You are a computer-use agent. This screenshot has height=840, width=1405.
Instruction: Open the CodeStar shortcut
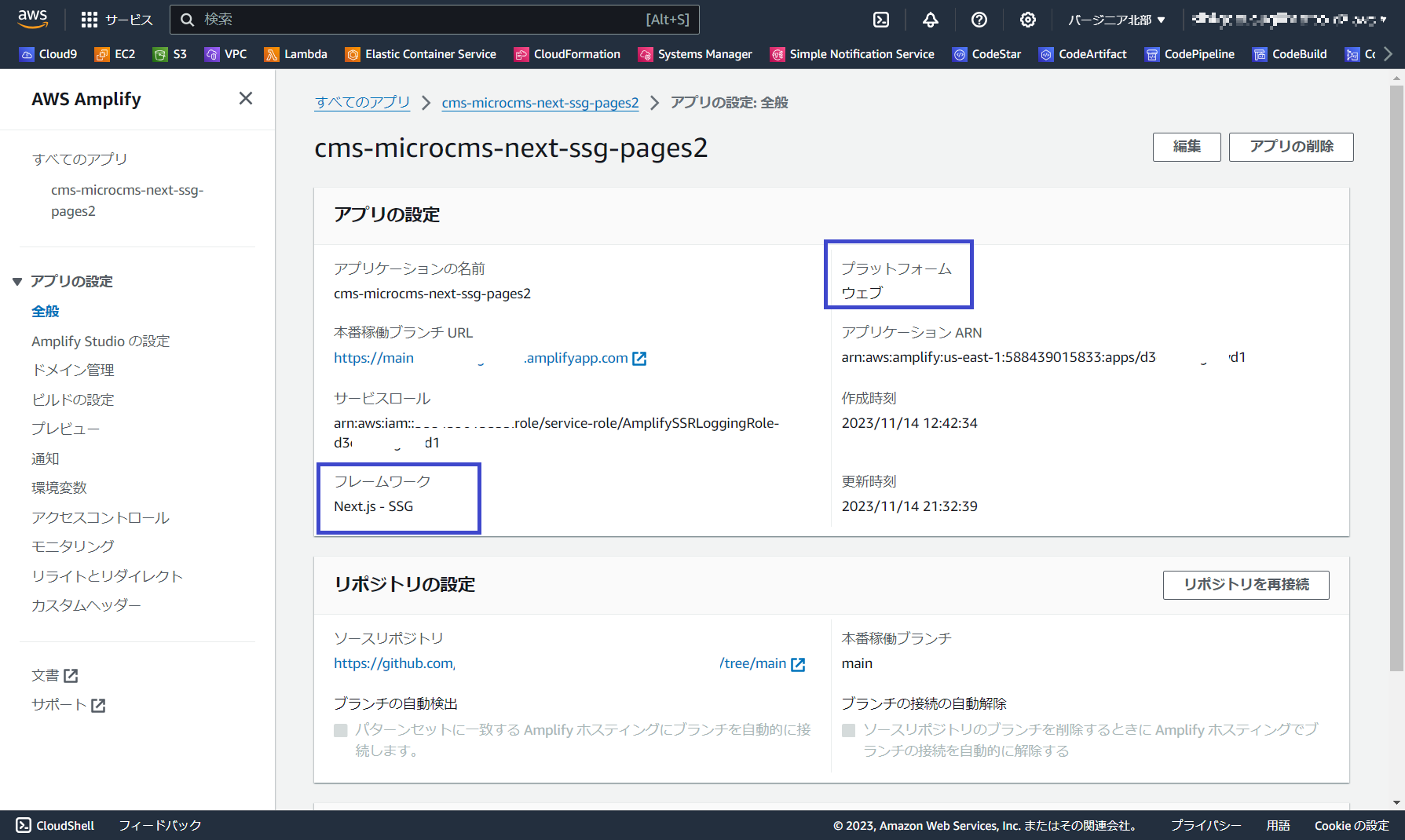(986, 54)
